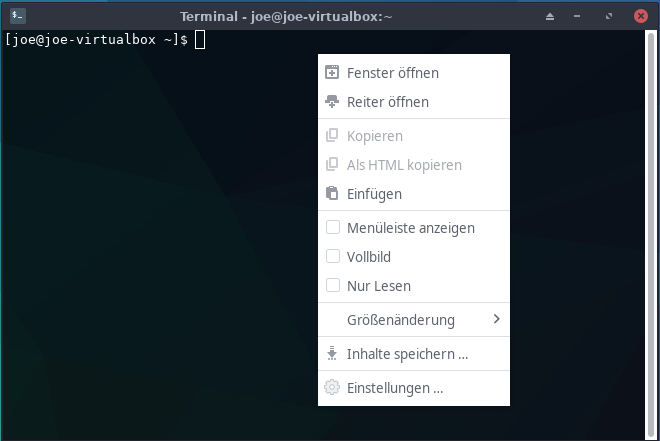Click the download icon beside Inhalte speichern

point(333,353)
